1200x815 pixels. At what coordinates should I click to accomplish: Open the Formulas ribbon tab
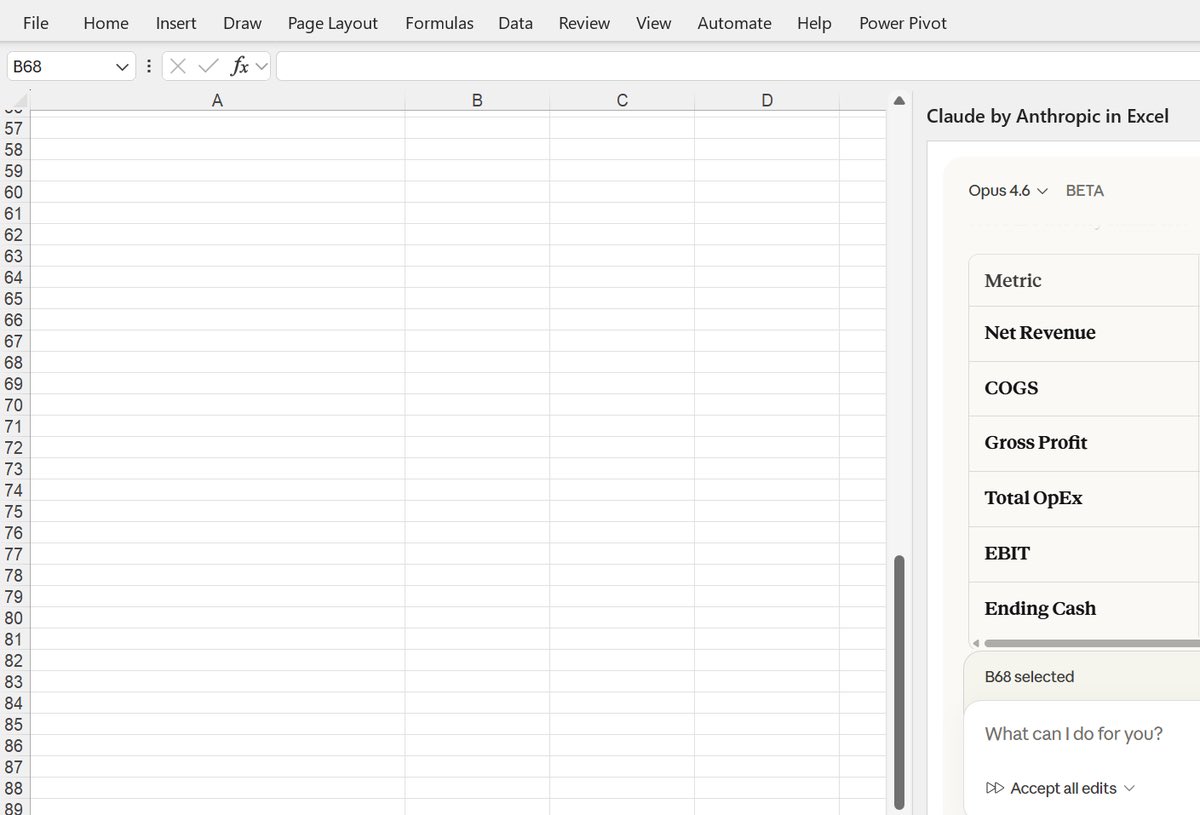[x=439, y=22]
